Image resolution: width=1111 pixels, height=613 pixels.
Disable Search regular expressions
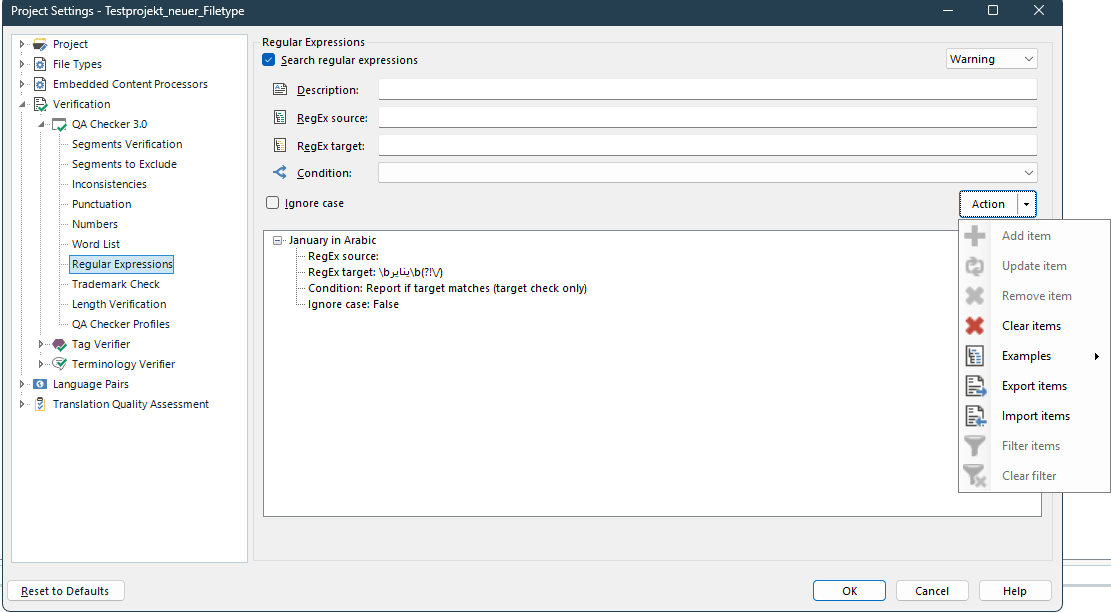268,59
